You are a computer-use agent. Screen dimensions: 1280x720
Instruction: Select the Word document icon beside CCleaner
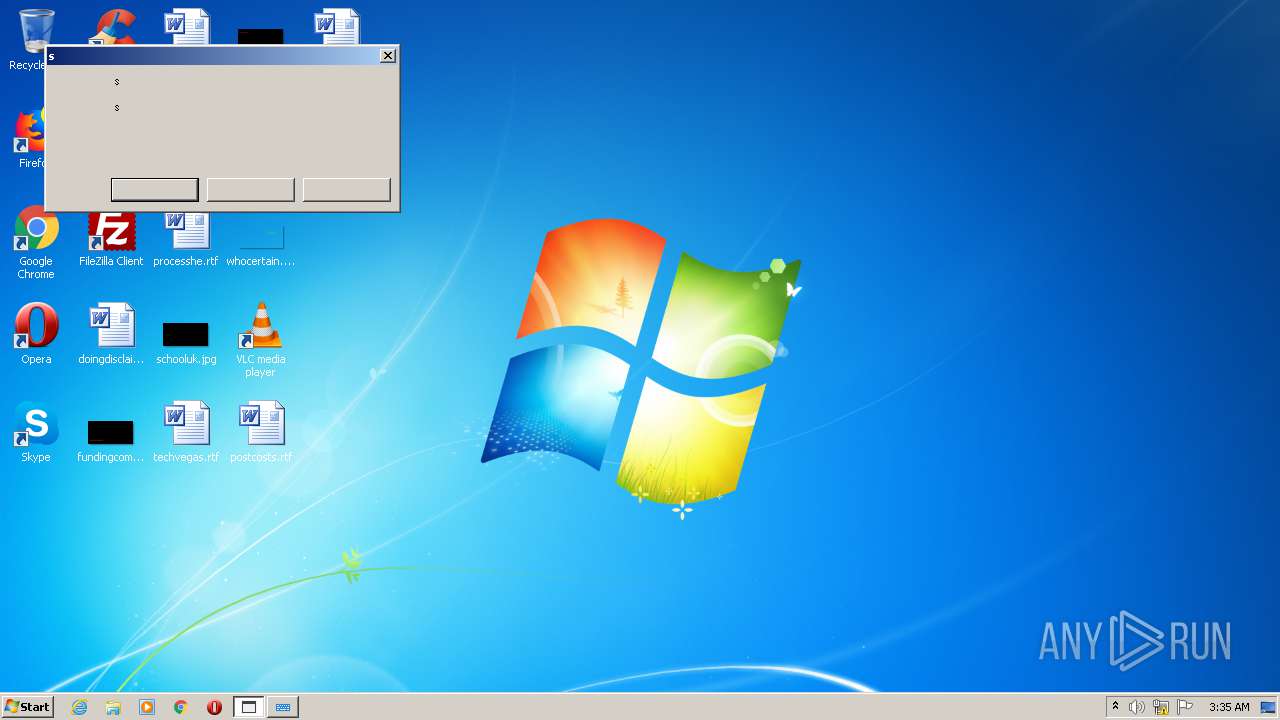[x=187, y=26]
